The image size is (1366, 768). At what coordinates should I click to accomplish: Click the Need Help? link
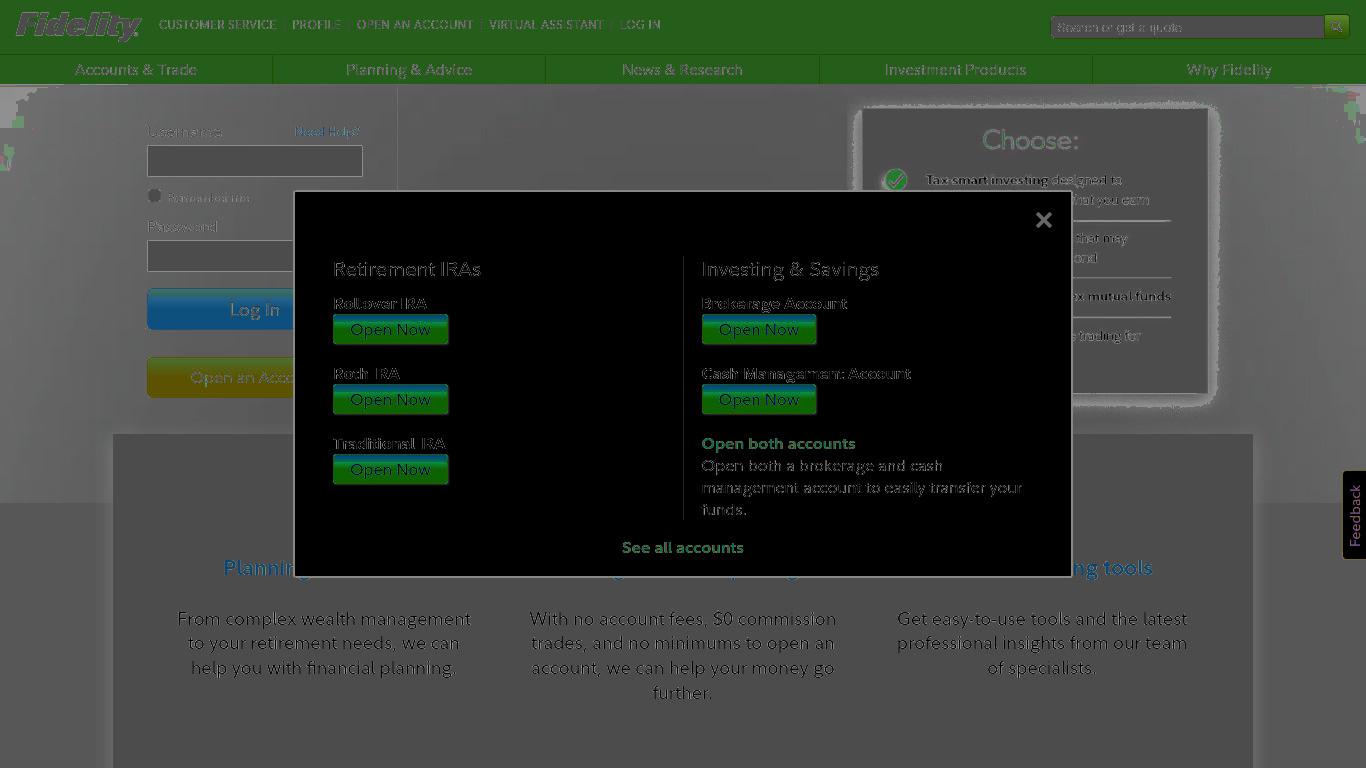click(327, 132)
